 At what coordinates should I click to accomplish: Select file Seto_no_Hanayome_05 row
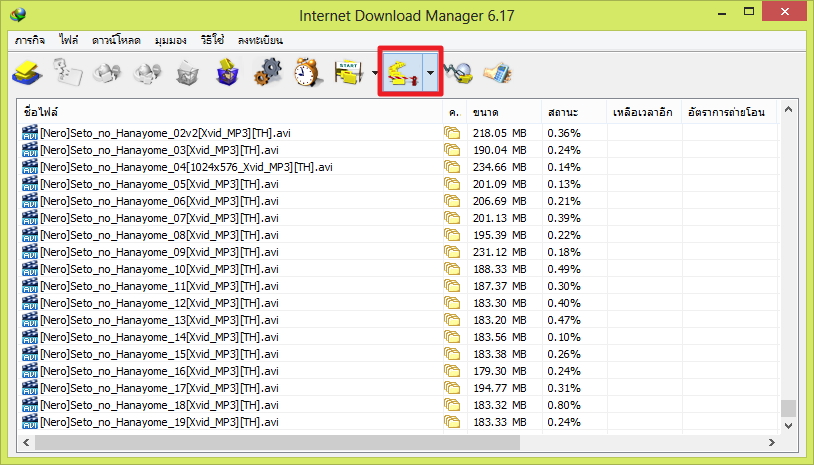(x=399, y=184)
